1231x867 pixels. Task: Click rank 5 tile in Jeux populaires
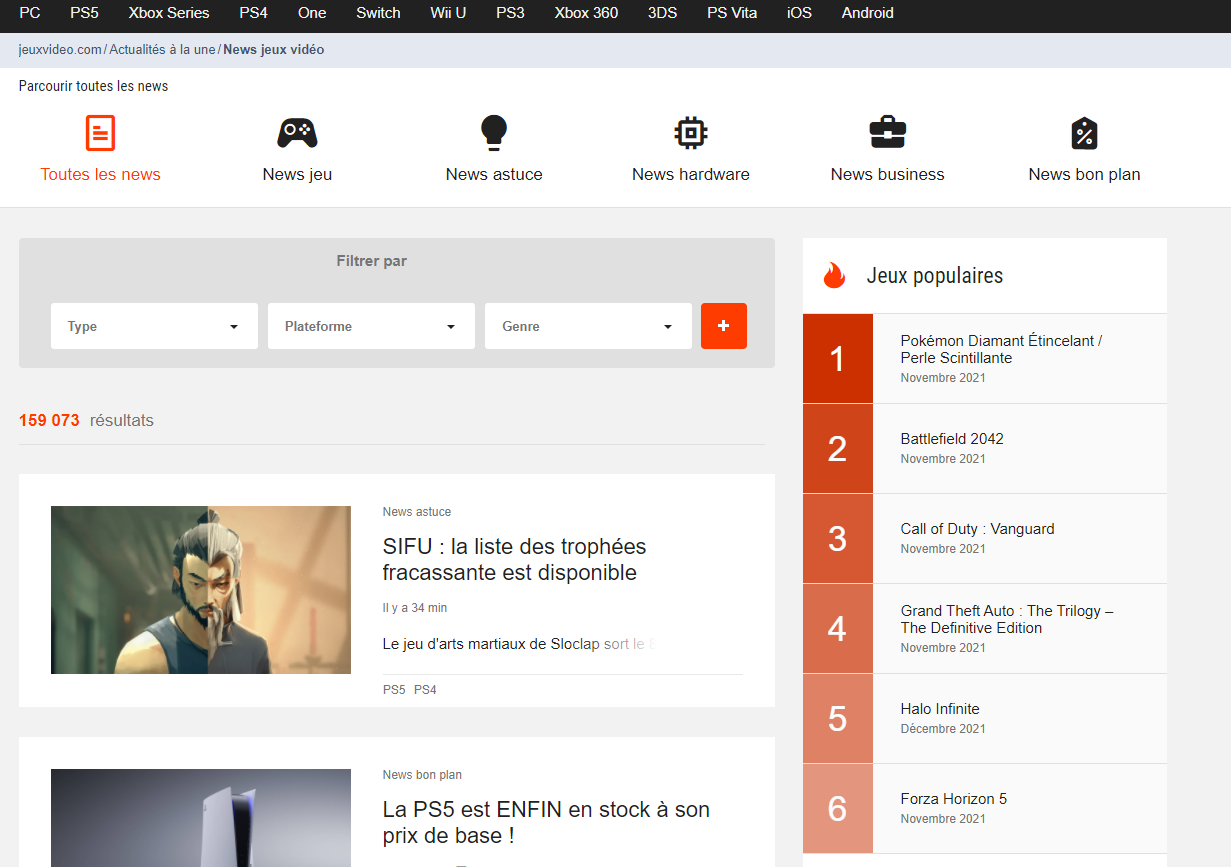pyautogui.click(x=838, y=719)
